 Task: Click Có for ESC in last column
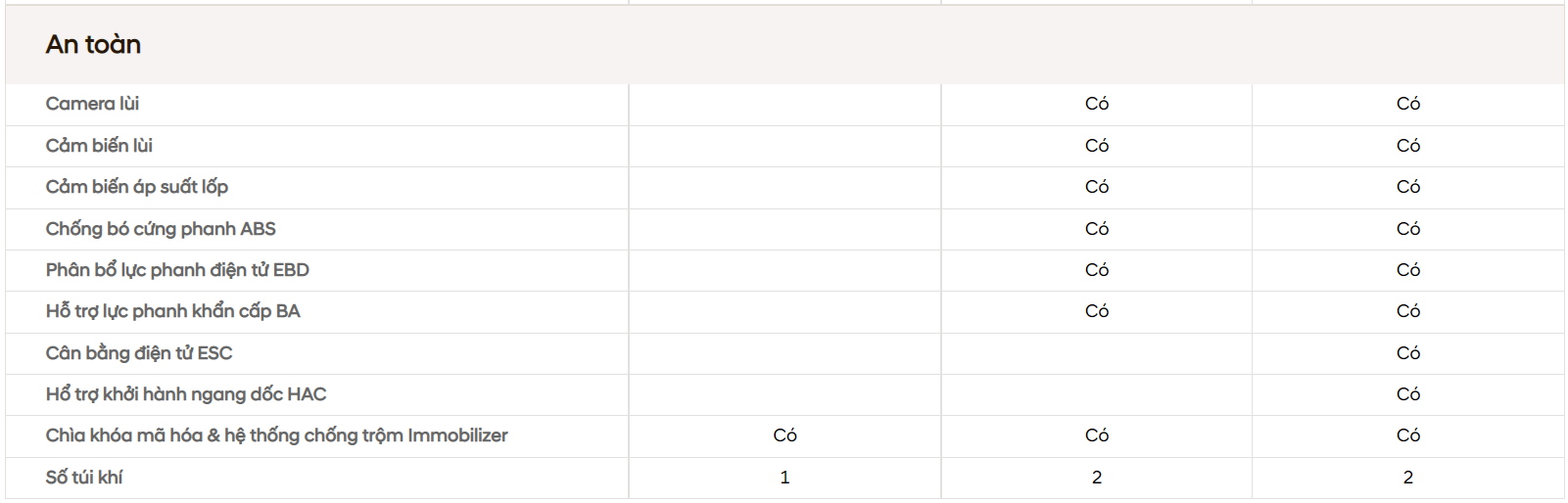pos(1408,353)
